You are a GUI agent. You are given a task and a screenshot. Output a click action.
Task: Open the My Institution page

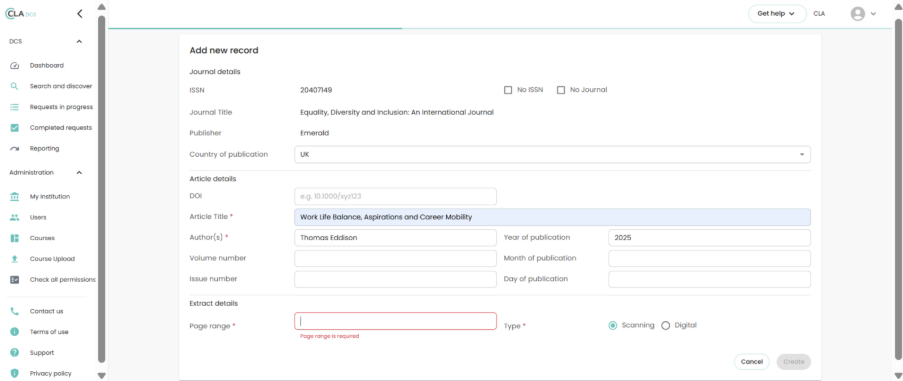[50, 197]
